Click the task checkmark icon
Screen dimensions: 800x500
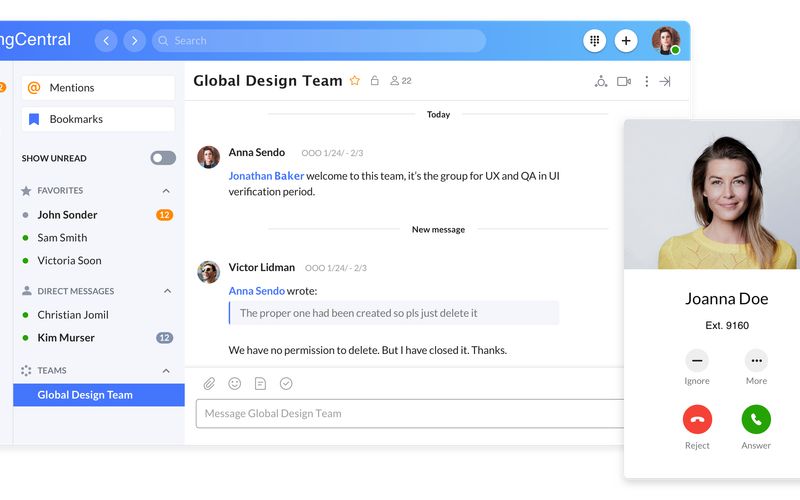[x=286, y=383]
